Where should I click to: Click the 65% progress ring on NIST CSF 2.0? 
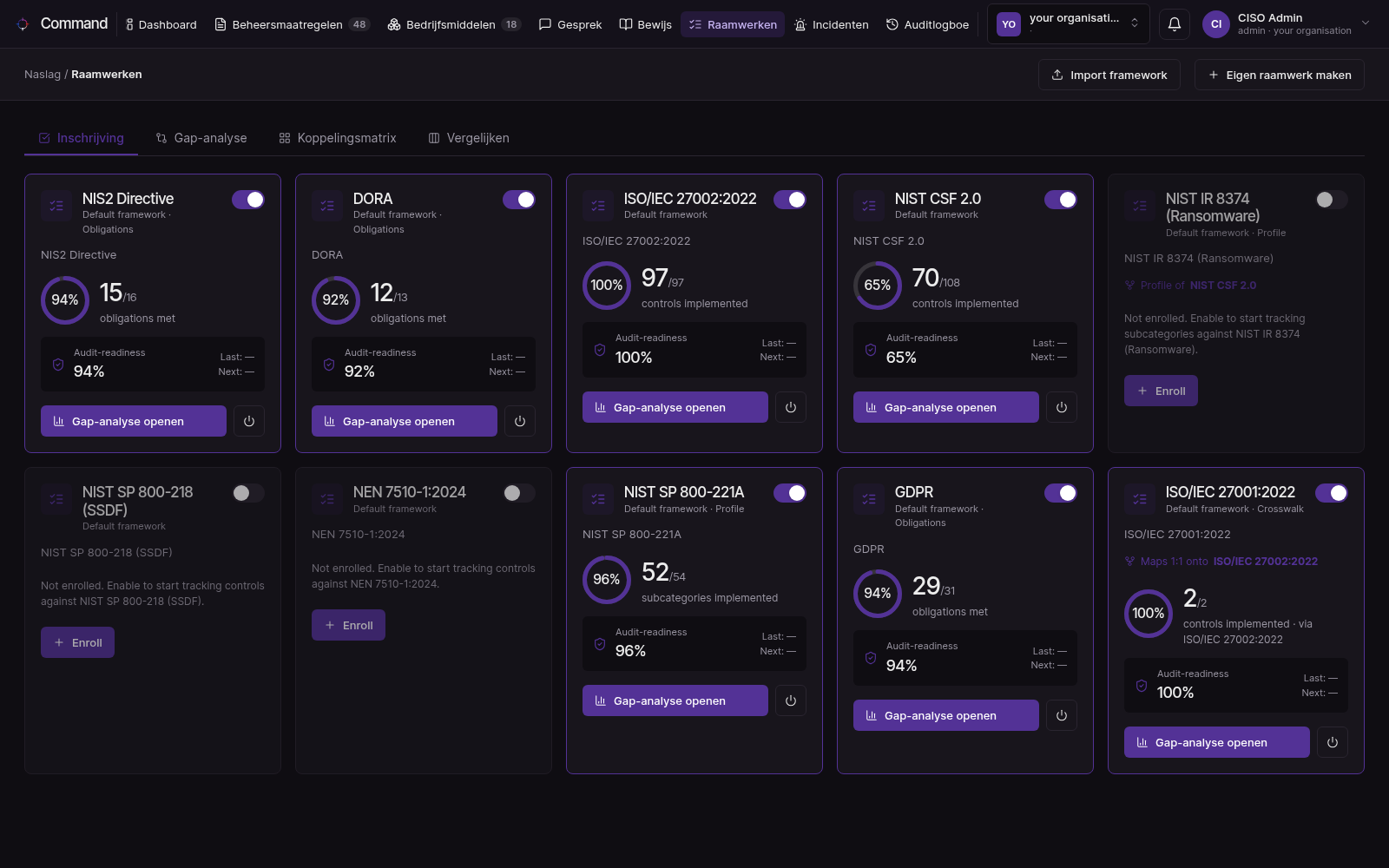tap(877, 286)
